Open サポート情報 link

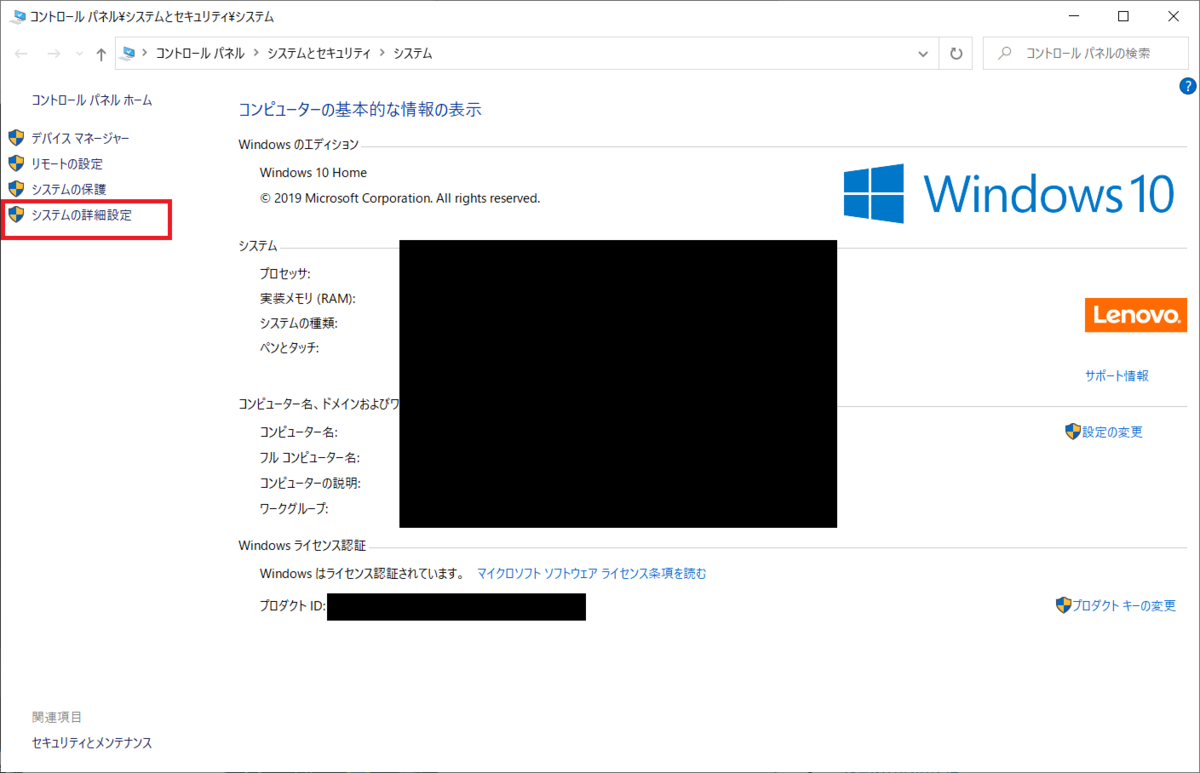[1117, 376]
